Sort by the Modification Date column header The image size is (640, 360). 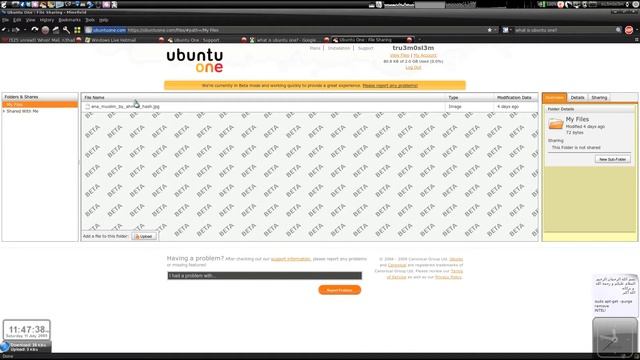click(x=516, y=98)
